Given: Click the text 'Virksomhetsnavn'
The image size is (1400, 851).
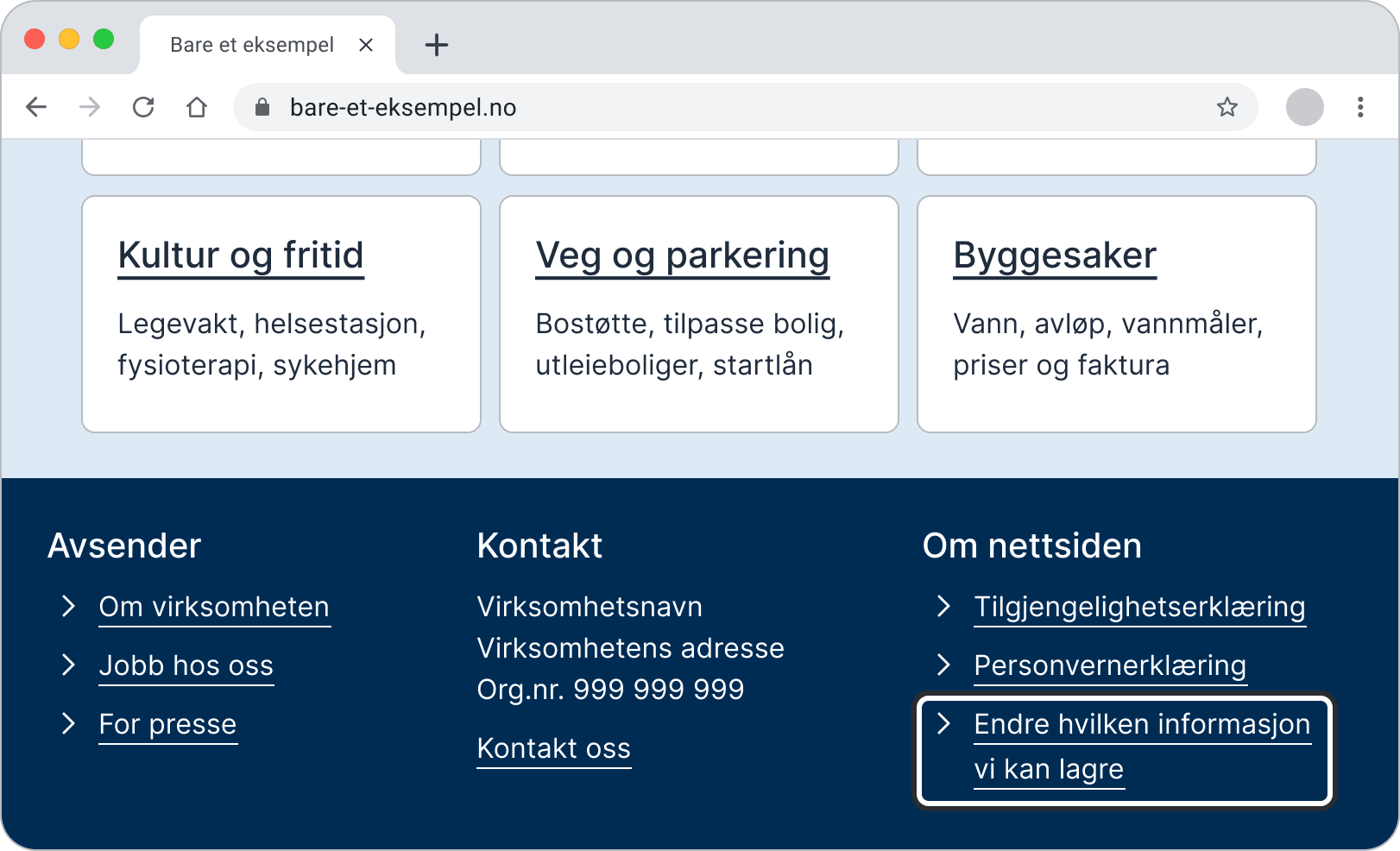Looking at the screenshot, I should (590, 607).
